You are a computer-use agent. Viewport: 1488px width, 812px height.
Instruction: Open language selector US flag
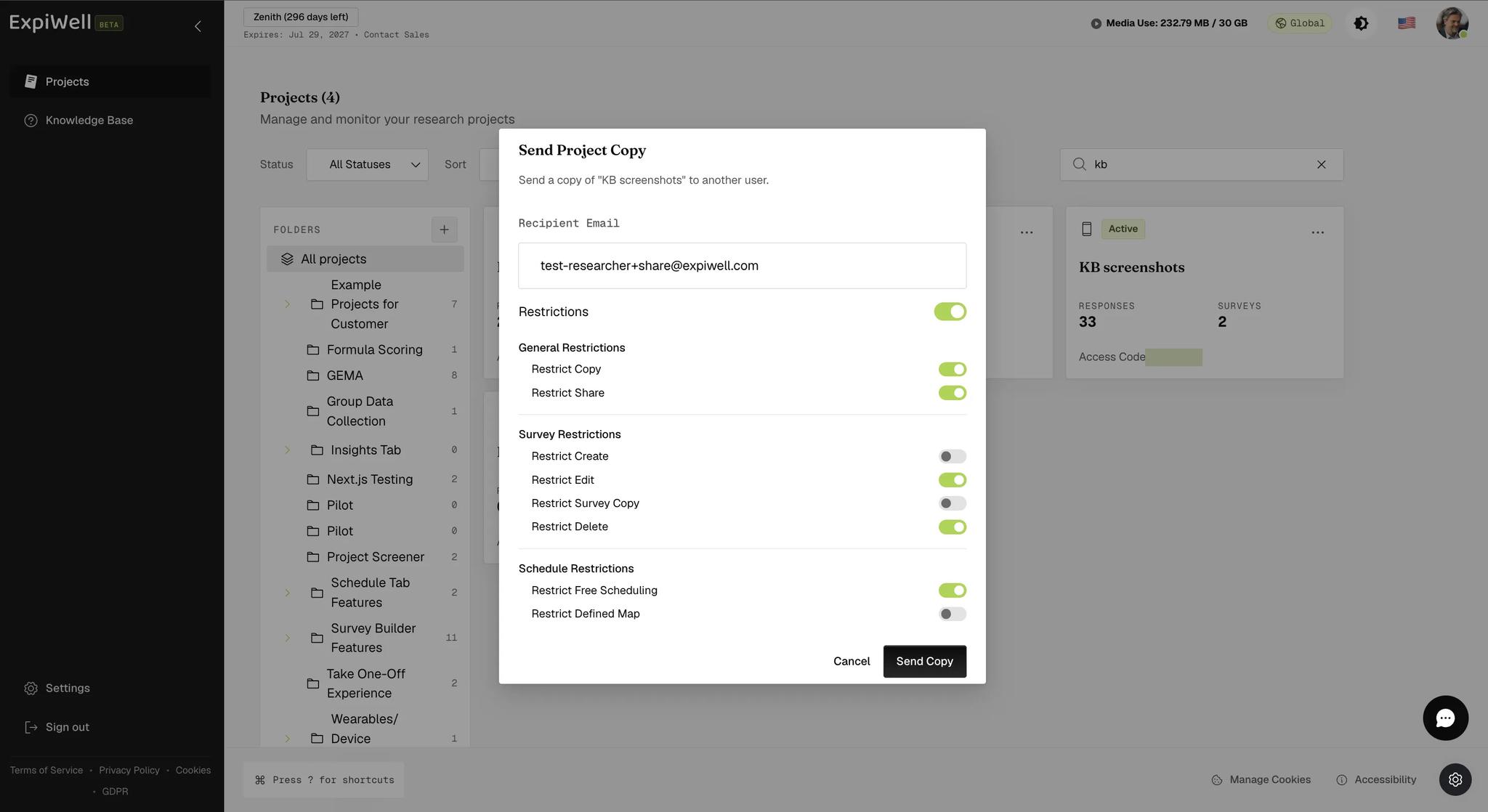click(x=1406, y=23)
